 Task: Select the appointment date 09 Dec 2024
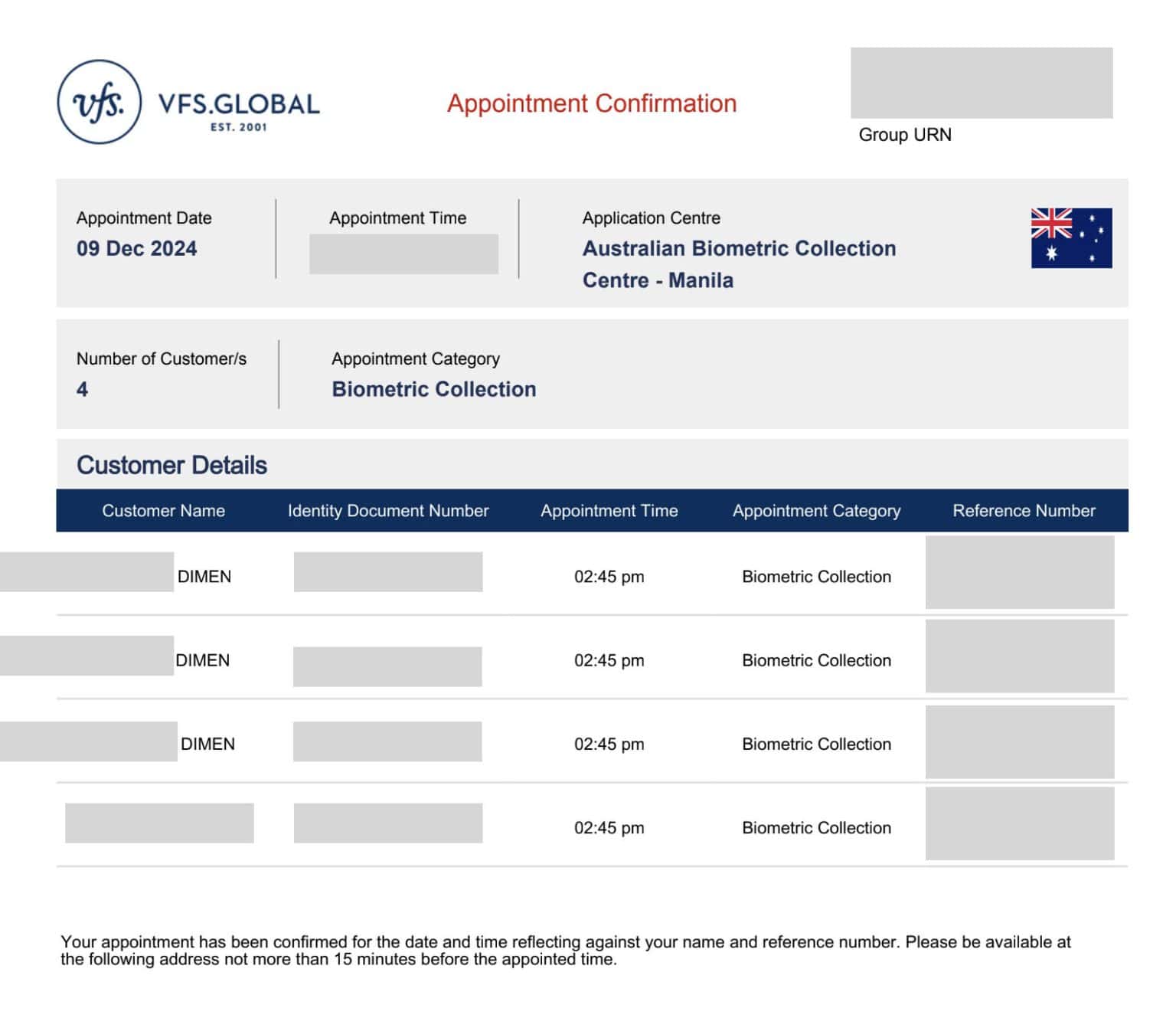pyautogui.click(x=136, y=249)
